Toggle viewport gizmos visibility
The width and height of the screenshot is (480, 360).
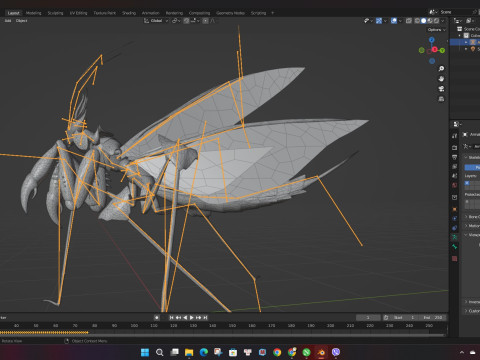point(379,21)
